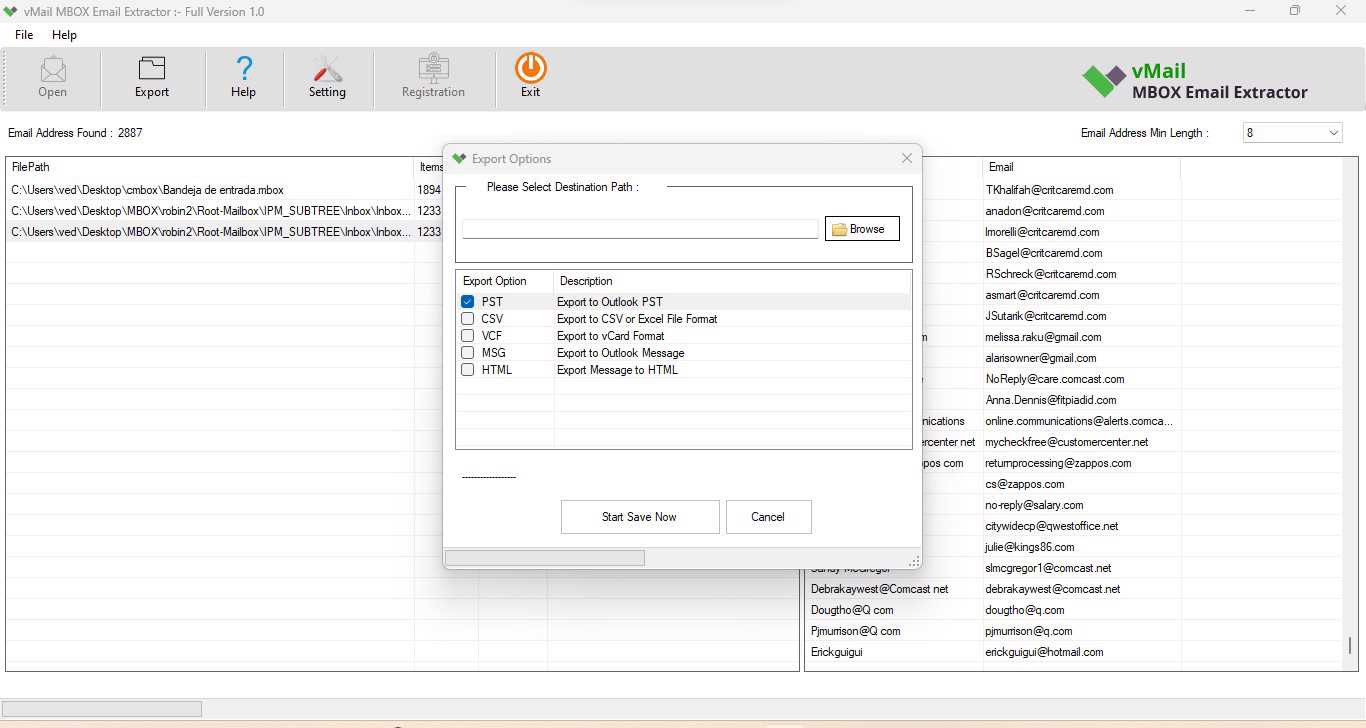
Task: Tick the VCF export checkbox
Action: 467,336
